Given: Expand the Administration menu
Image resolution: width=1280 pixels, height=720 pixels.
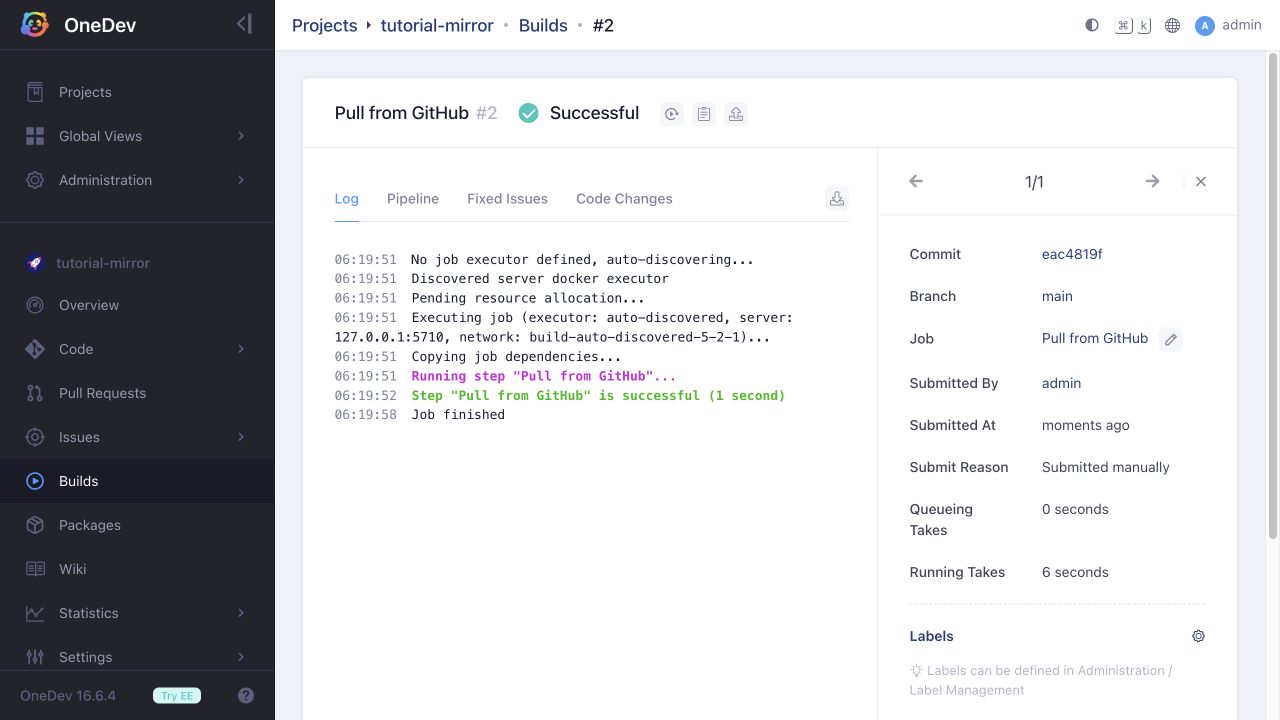Looking at the screenshot, I should pyautogui.click(x=137, y=180).
